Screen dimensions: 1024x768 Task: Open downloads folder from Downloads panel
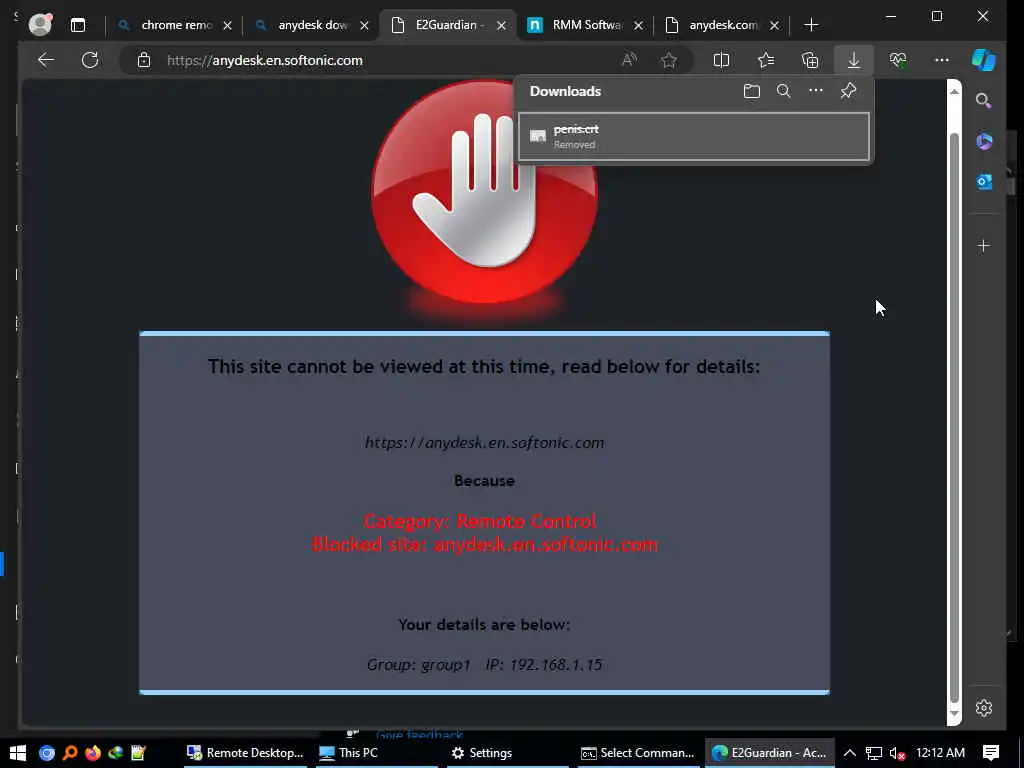point(752,91)
